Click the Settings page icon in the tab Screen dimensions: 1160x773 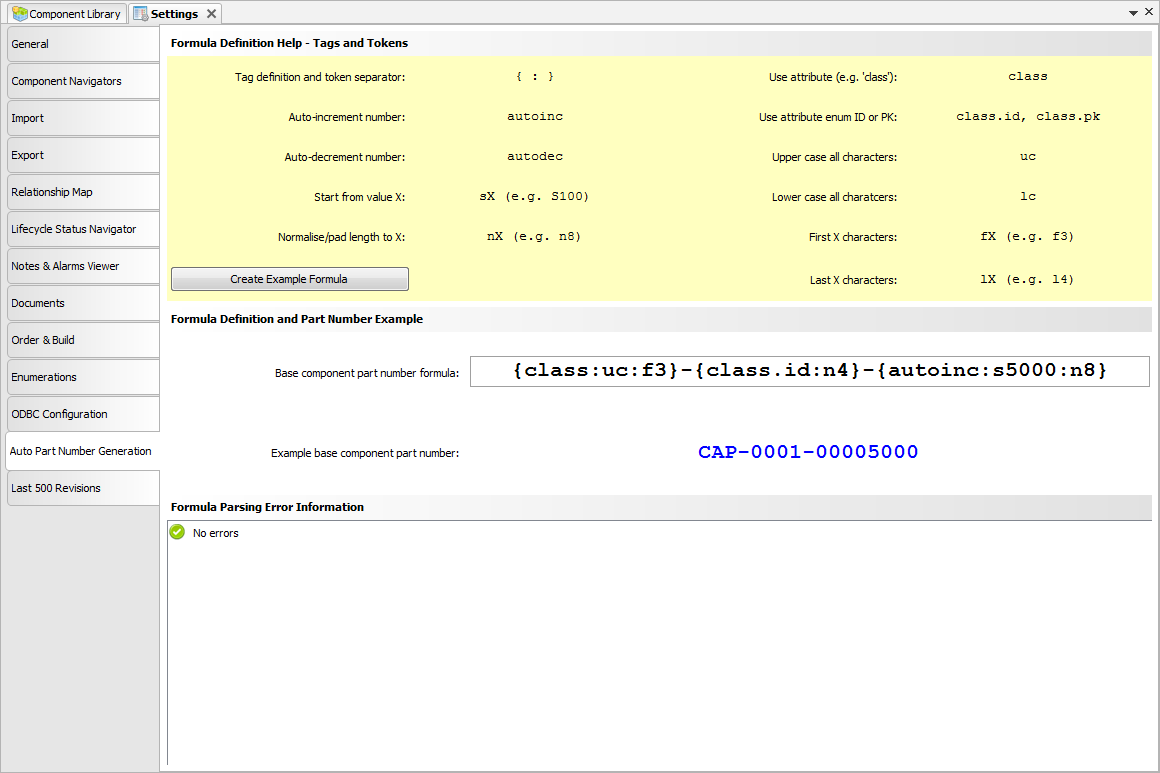[141, 13]
